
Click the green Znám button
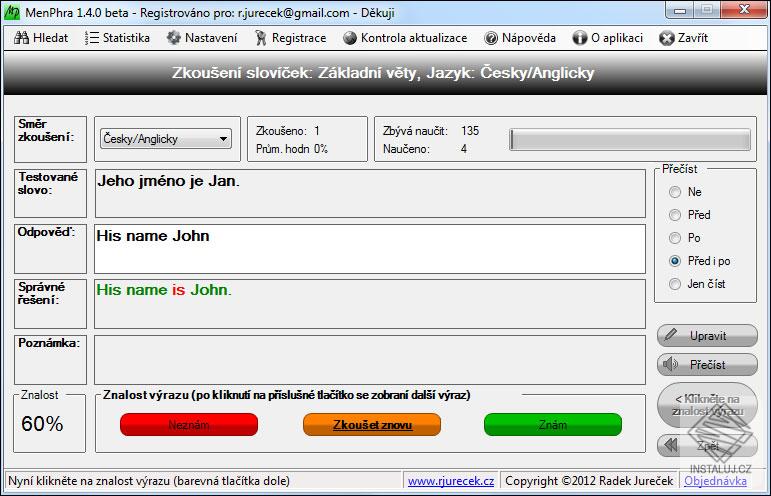553,425
